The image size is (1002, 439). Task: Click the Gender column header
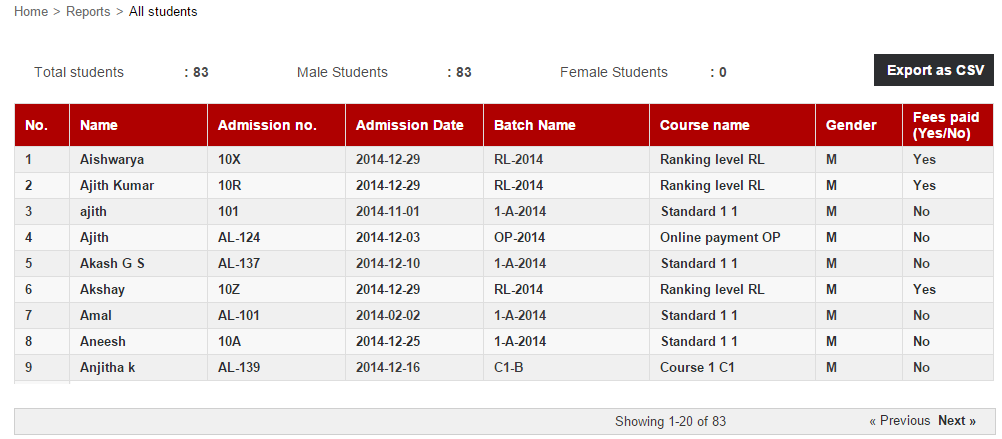point(851,125)
